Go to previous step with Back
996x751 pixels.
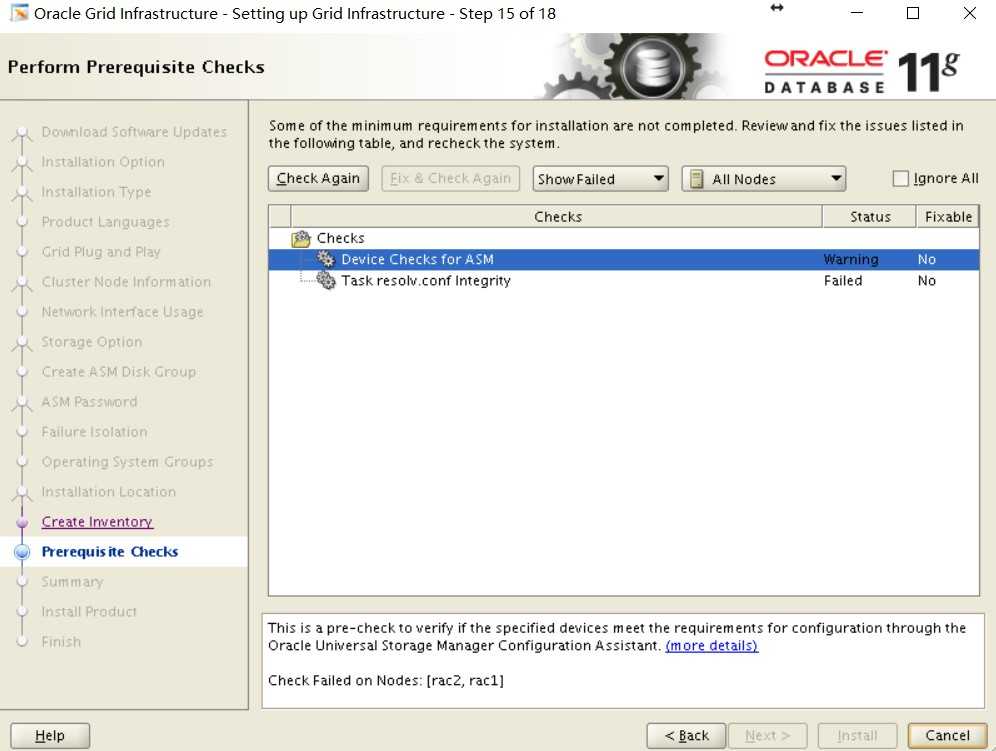(686, 736)
